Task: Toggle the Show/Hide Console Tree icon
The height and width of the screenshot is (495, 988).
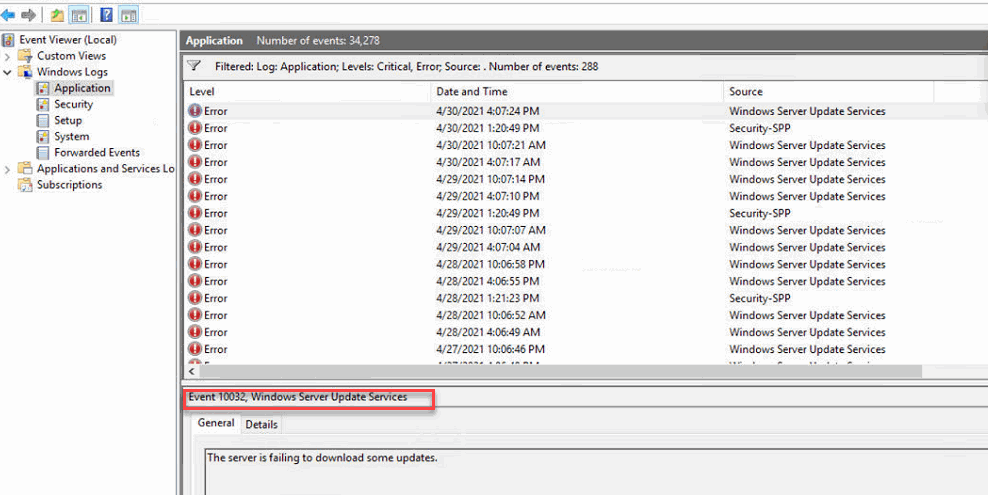Action: point(79,14)
